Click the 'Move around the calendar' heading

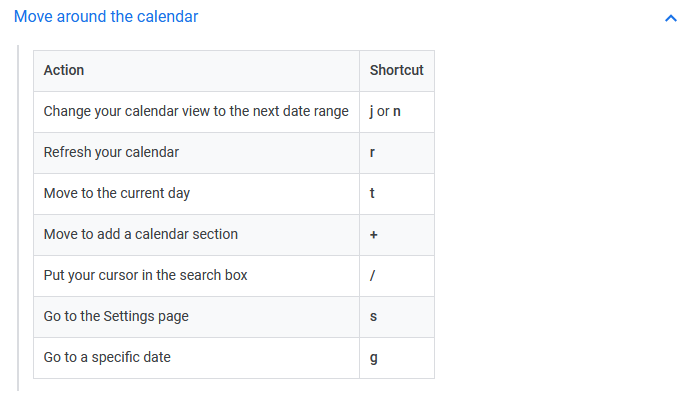coord(106,16)
